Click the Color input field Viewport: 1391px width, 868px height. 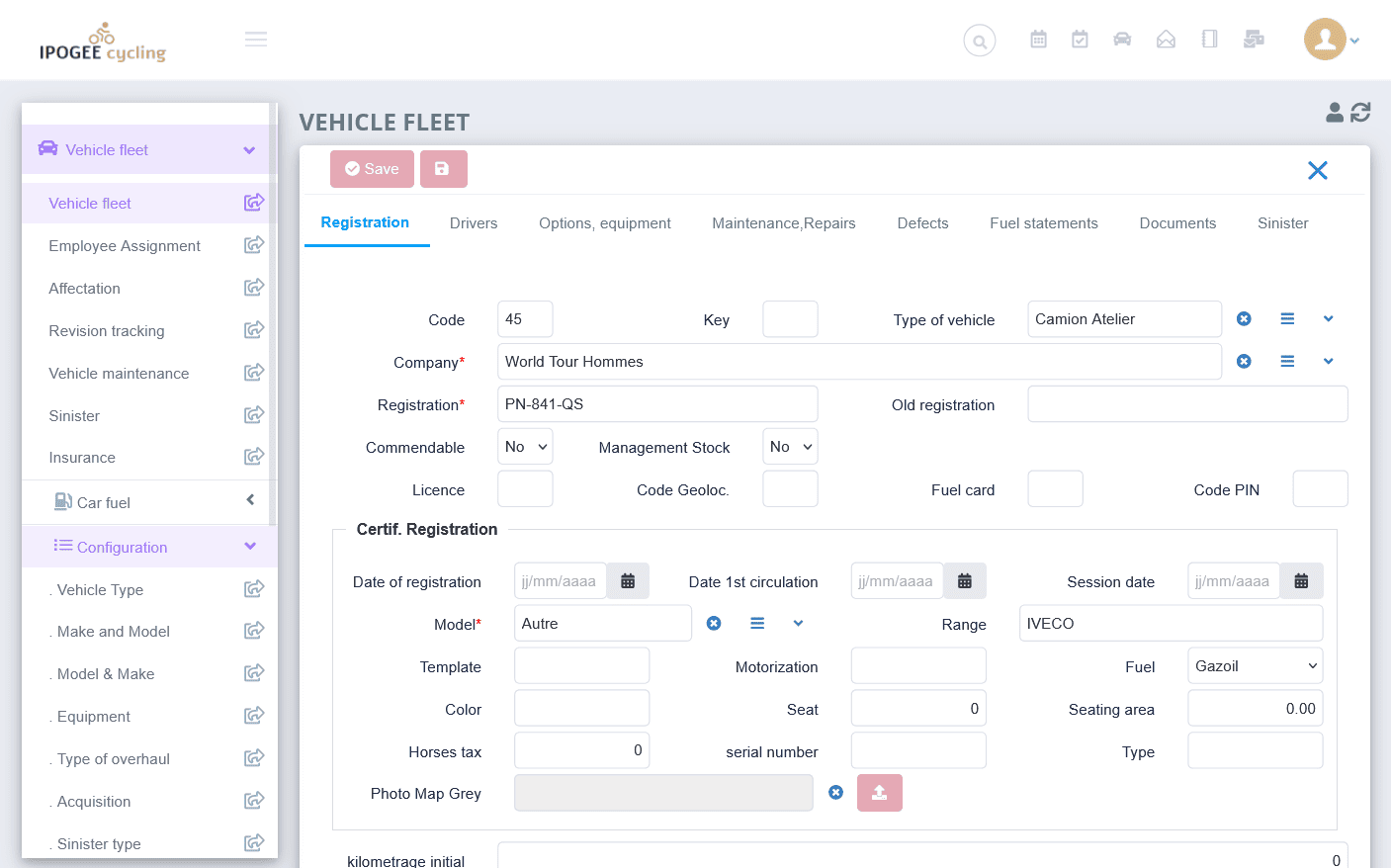(x=581, y=709)
